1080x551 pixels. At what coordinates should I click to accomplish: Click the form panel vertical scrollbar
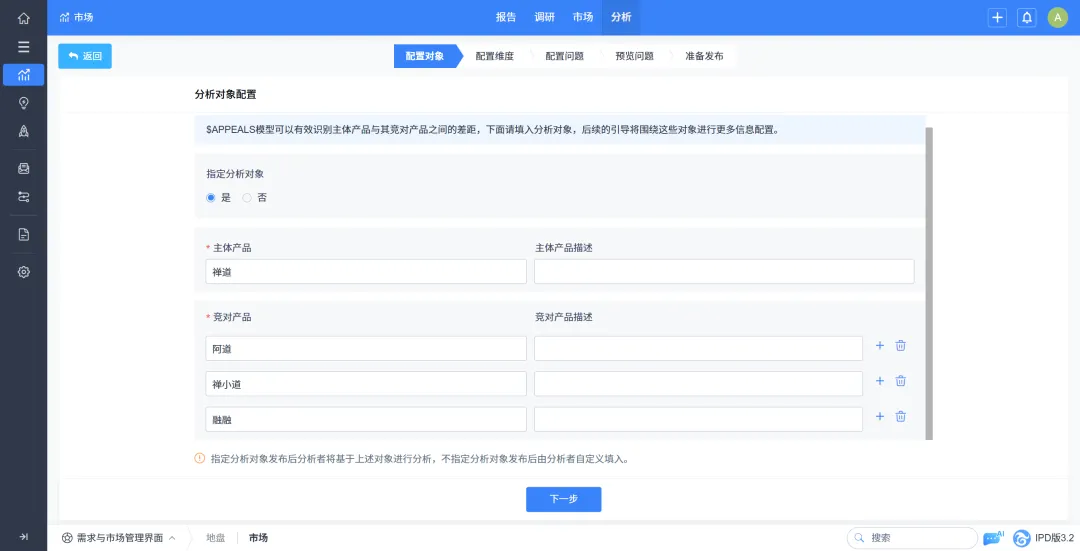click(929, 283)
